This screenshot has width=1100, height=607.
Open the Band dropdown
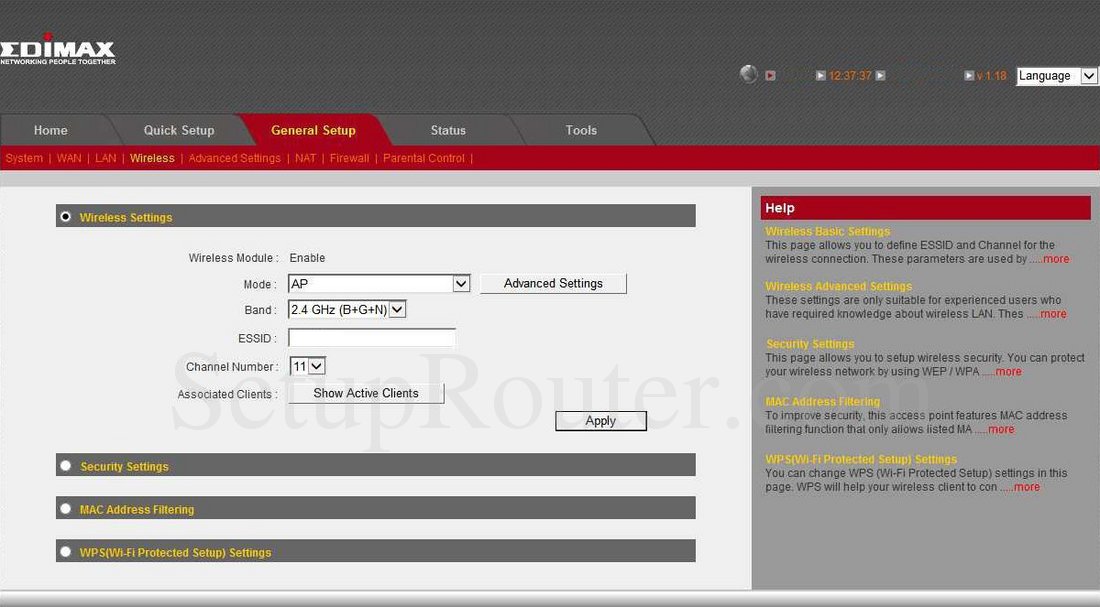[397, 309]
